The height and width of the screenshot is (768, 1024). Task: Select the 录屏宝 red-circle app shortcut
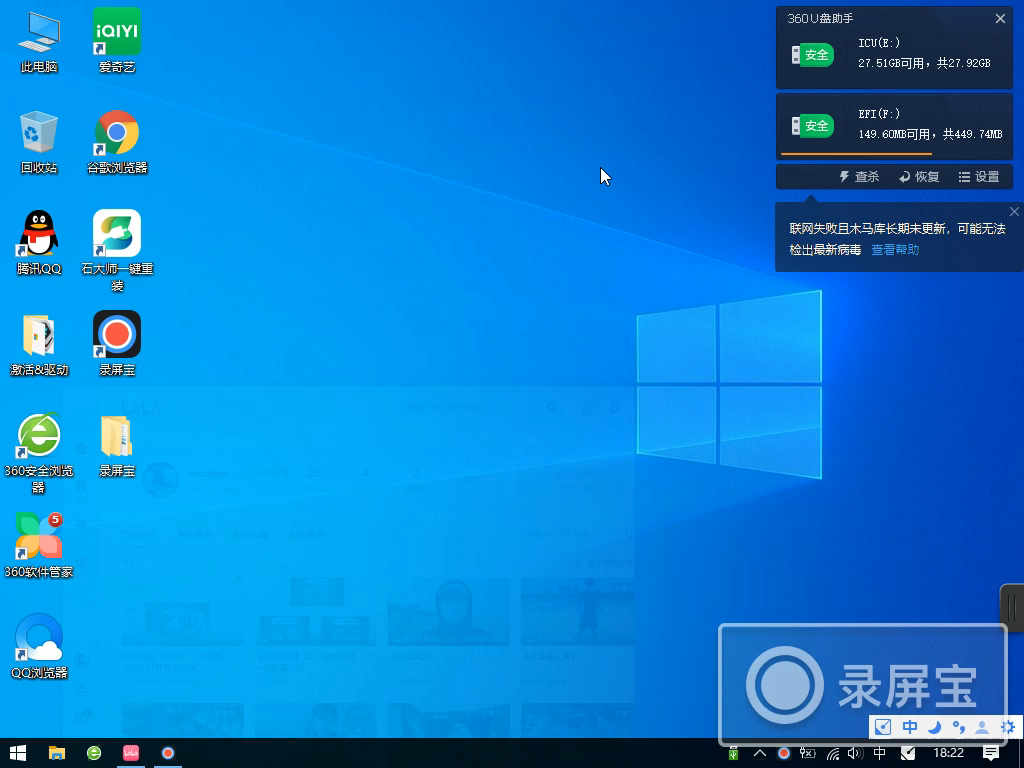coord(117,344)
